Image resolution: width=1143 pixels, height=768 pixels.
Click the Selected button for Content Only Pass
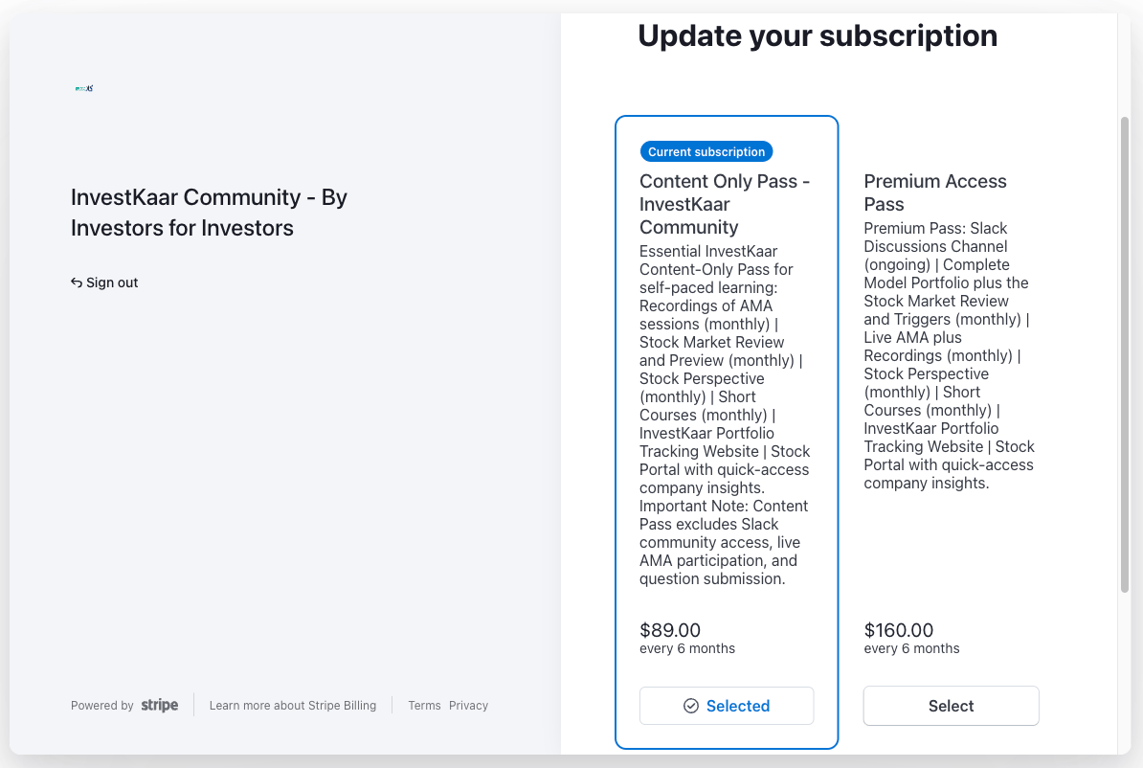pyautogui.click(x=727, y=706)
